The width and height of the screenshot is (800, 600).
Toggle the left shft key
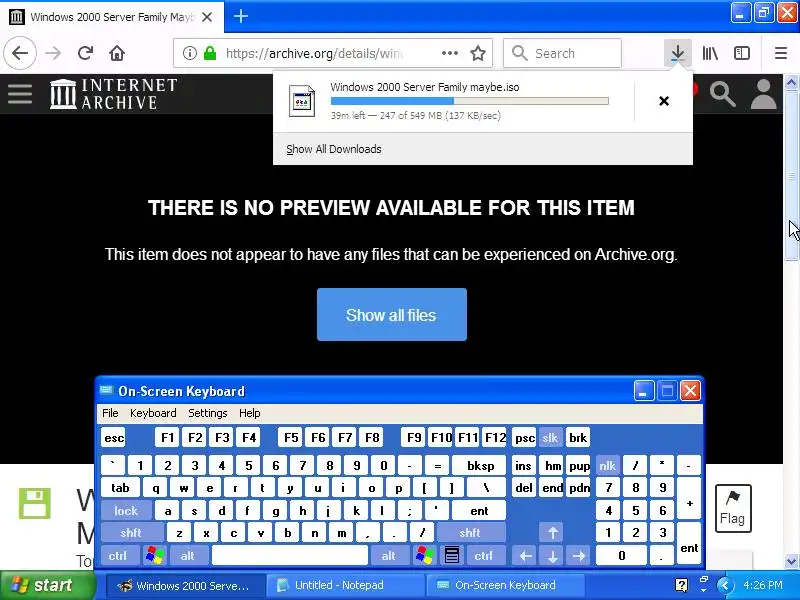(132, 533)
